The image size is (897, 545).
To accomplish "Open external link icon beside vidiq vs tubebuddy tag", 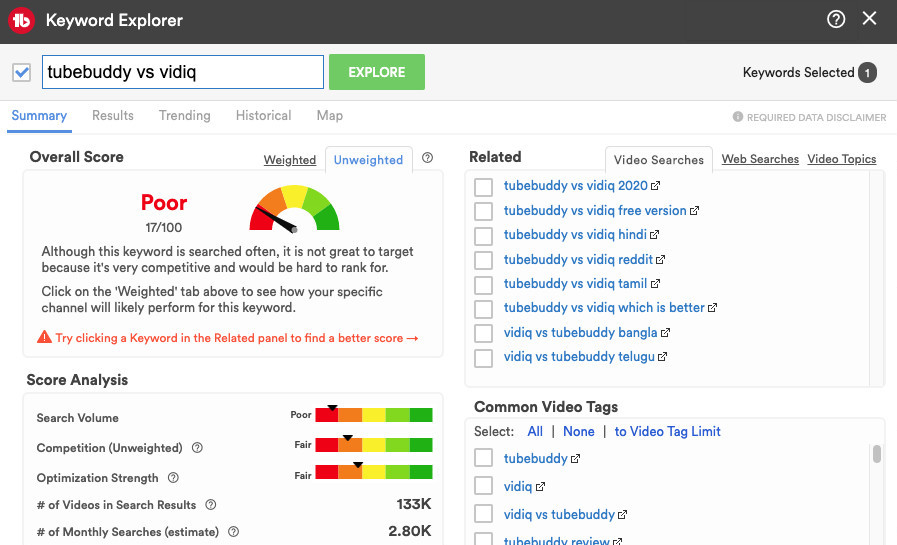I will (622, 514).
